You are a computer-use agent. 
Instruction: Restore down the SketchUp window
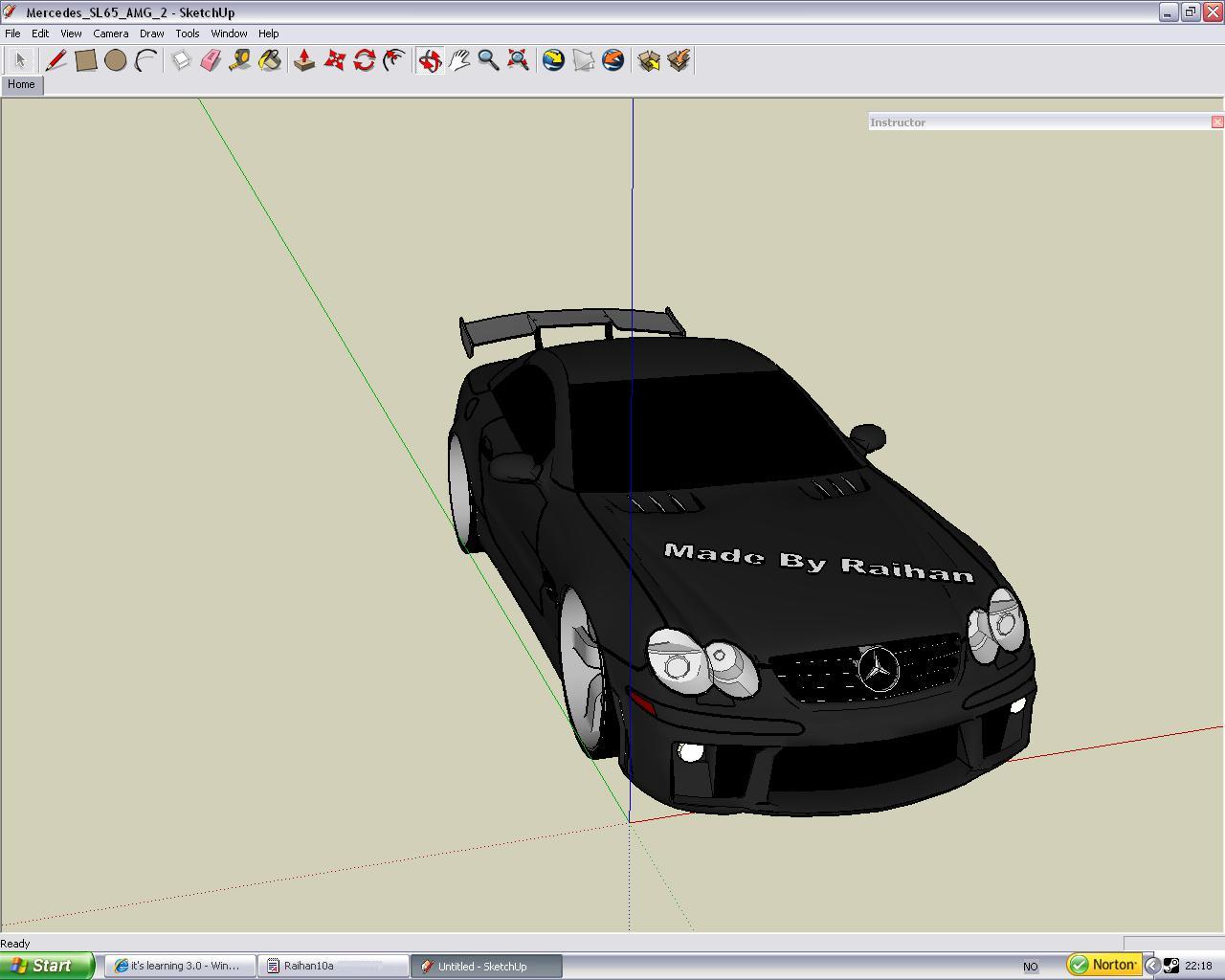pos(1191,12)
